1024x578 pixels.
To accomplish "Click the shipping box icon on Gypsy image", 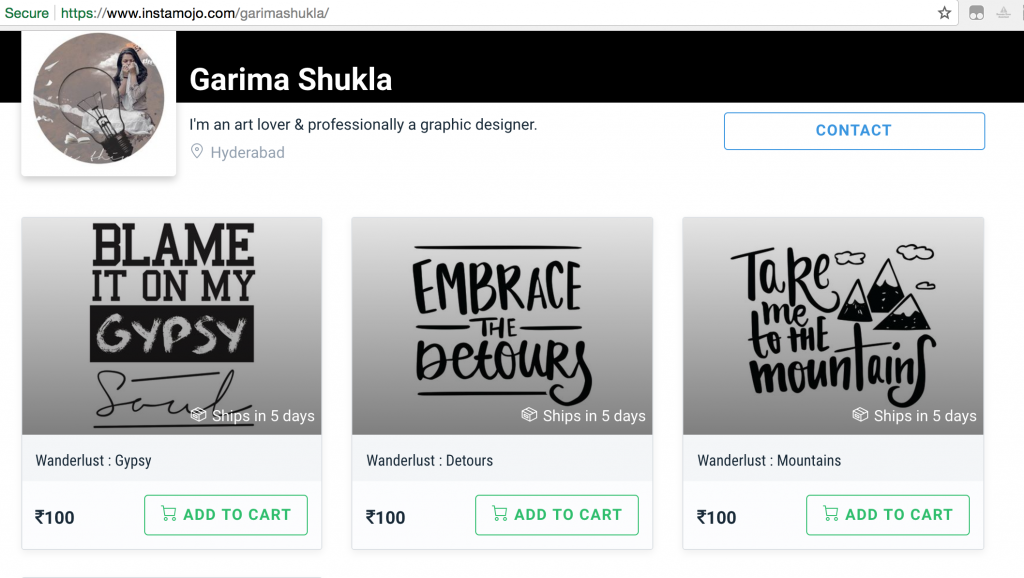I will pos(198,415).
